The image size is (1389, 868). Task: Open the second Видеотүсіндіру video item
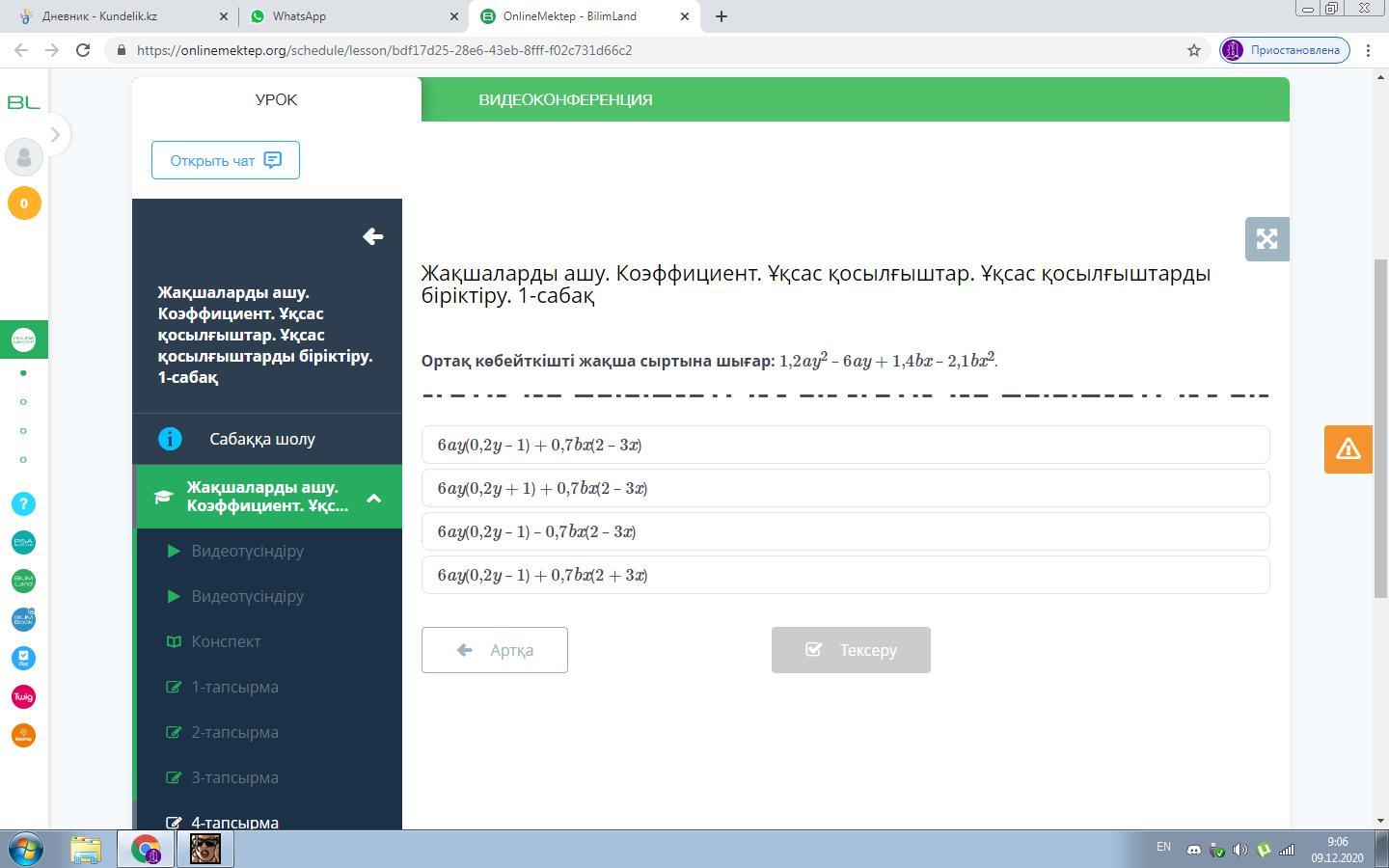(x=247, y=596)
